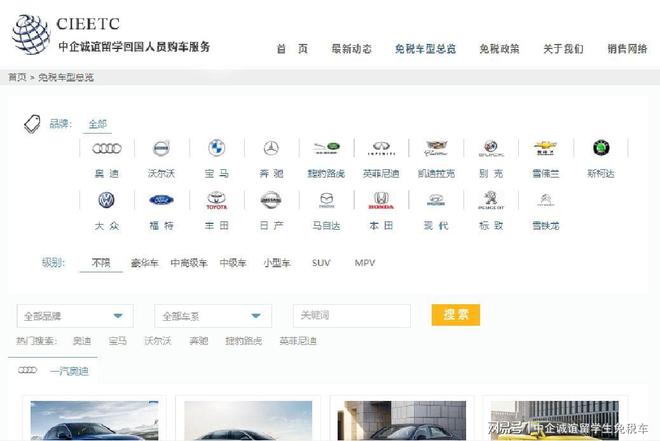This screenshot has width=660, height=441.
Task: Open 销售网络 in the navigation bar
Action: point(627,49)
